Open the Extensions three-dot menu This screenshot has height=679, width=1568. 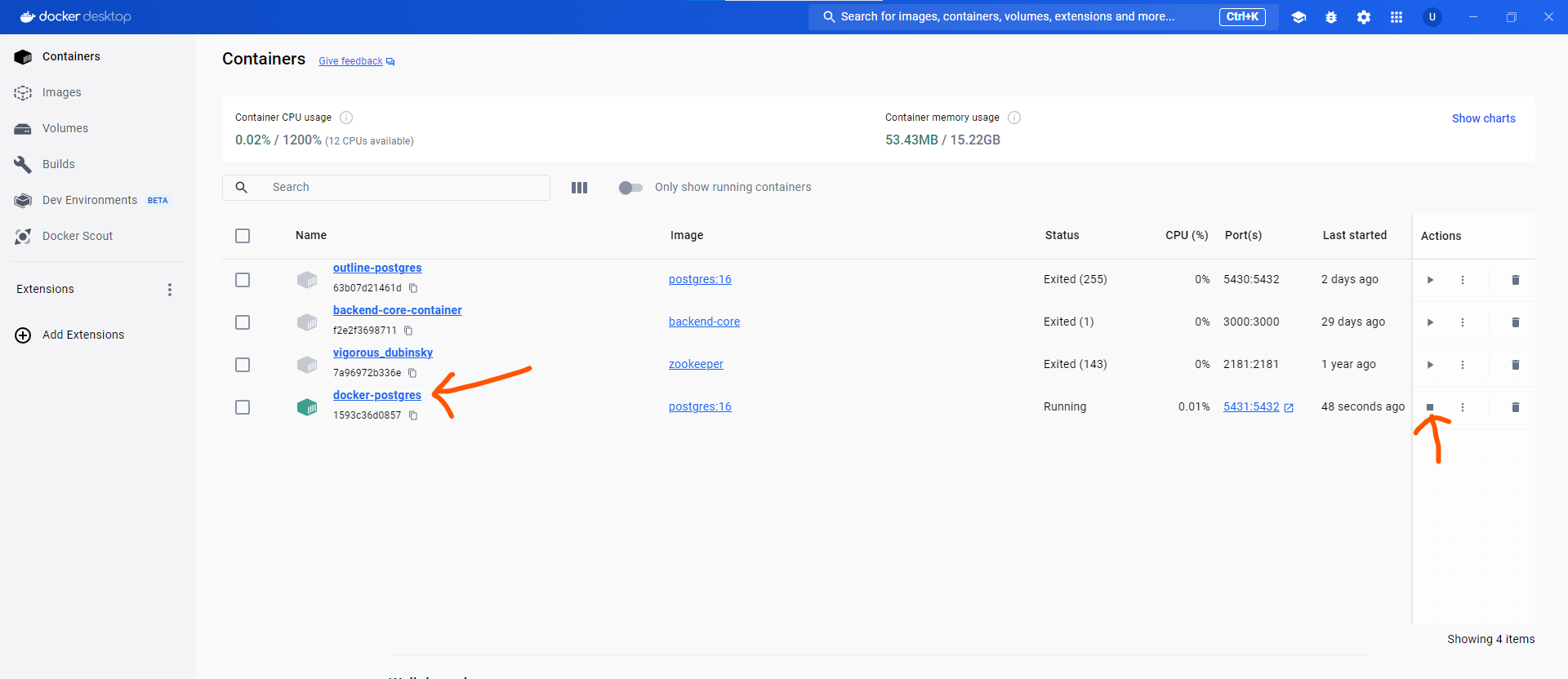(x=170, y=290)
